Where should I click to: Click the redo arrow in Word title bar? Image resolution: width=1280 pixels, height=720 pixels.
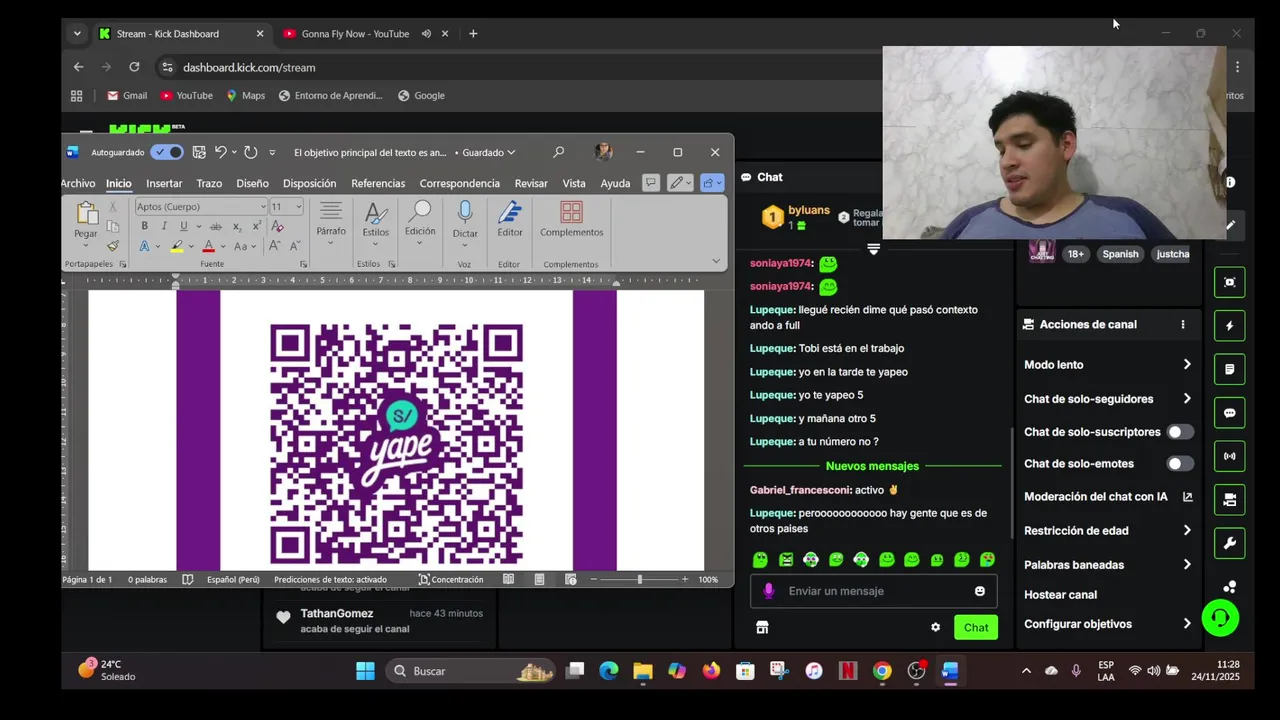[250, 152]
